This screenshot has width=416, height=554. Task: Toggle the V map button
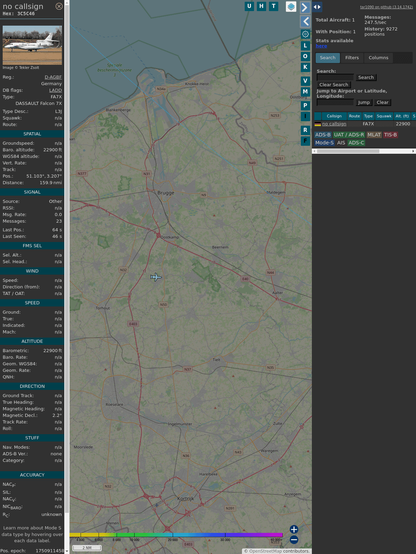(x=305, y=81)
